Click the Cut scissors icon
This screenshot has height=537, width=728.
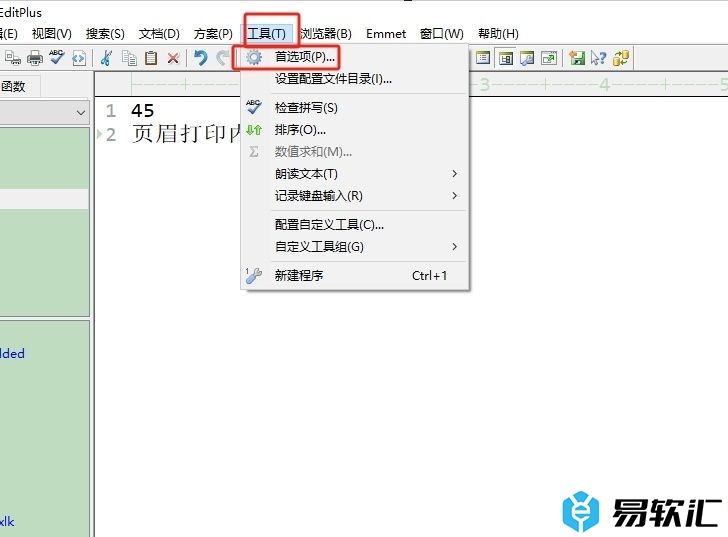click(x=106, y=58)
